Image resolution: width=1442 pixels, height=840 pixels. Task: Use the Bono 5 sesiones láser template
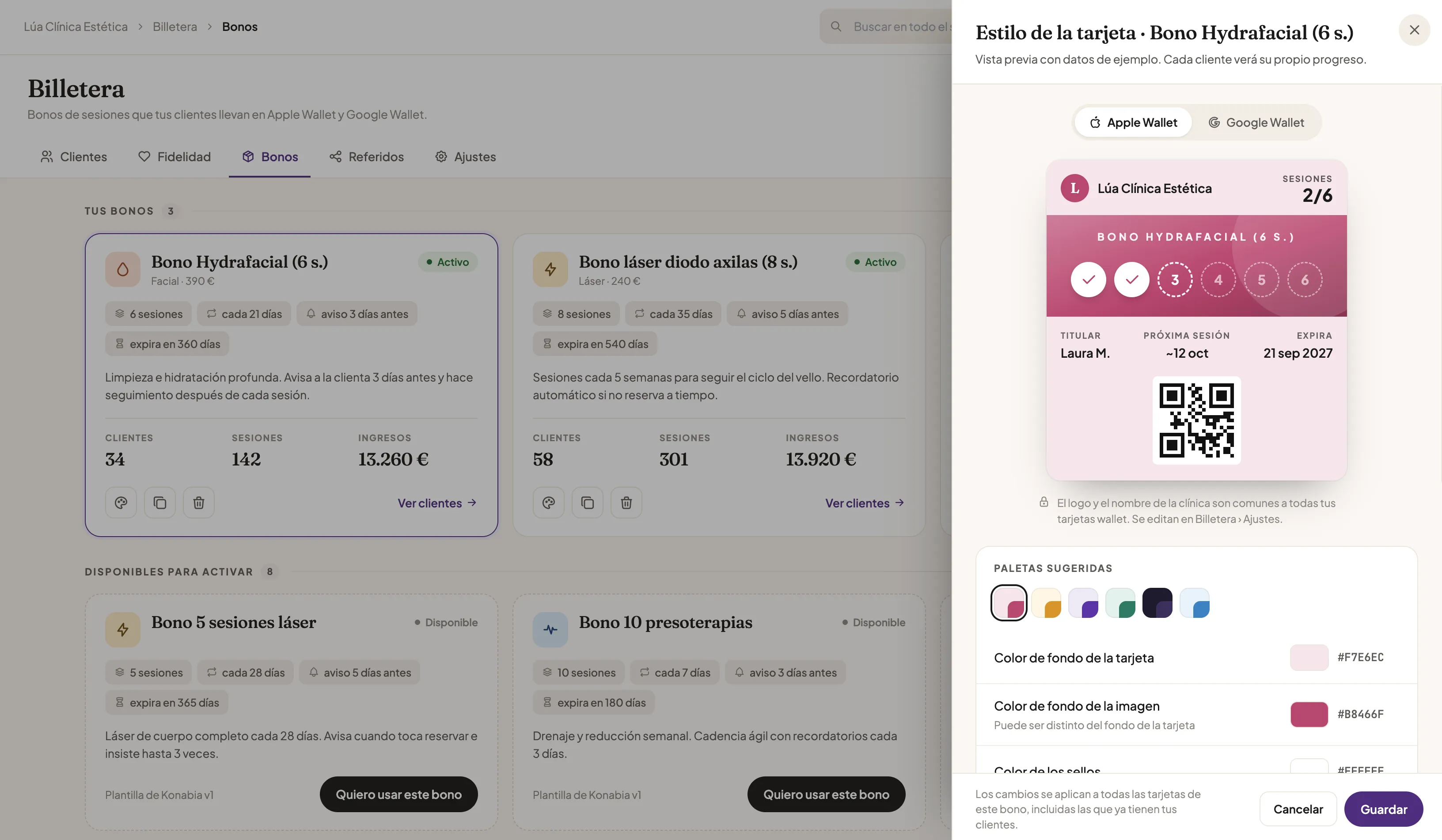(398, 794)
